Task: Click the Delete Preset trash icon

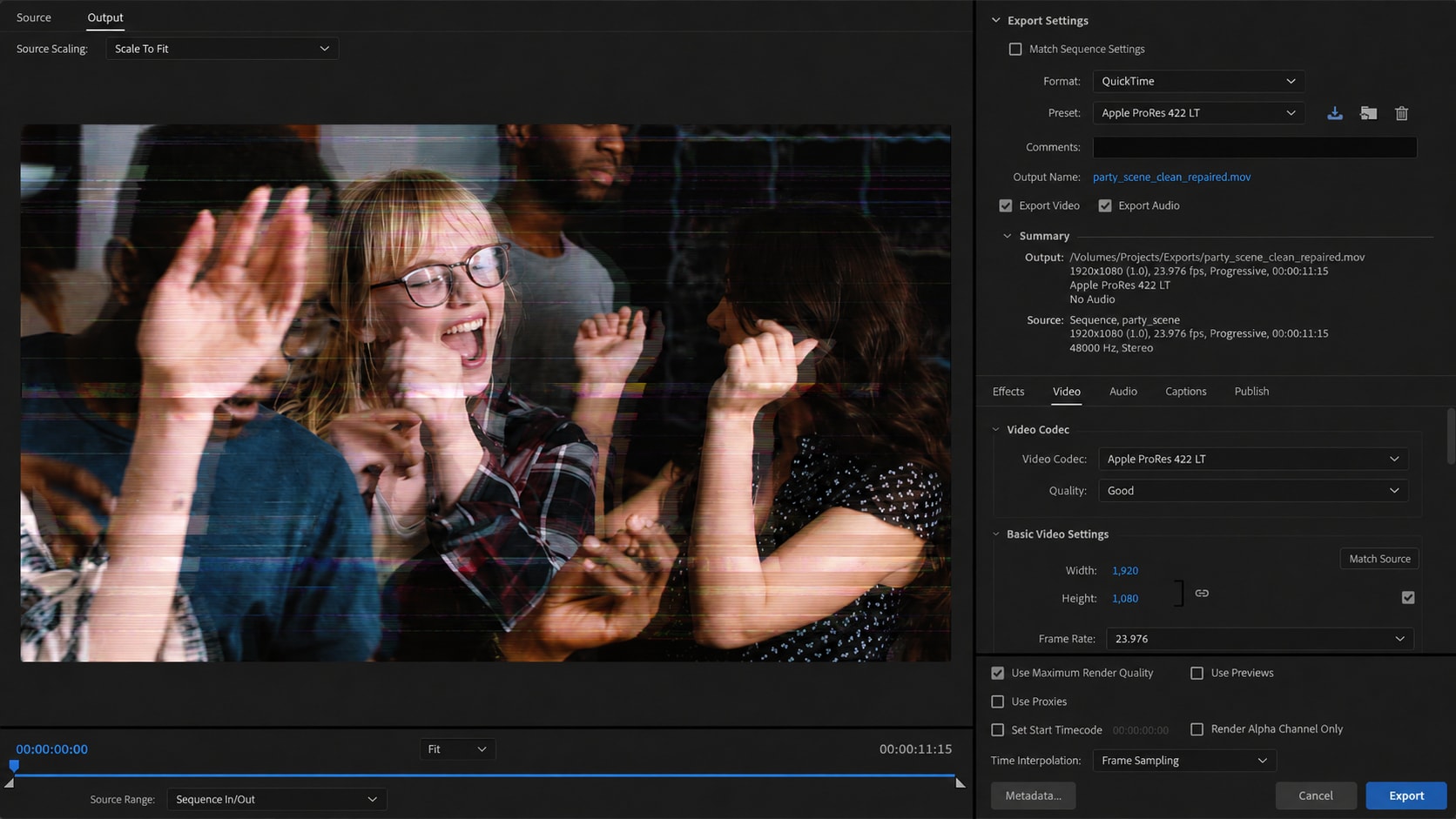Action: pos(1401,113)
